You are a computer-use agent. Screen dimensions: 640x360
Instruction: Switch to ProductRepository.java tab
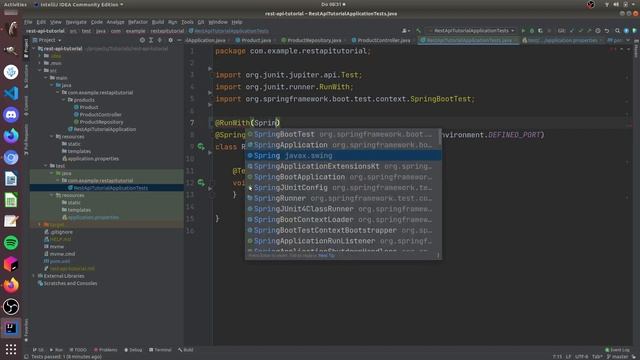coord(311,40)
